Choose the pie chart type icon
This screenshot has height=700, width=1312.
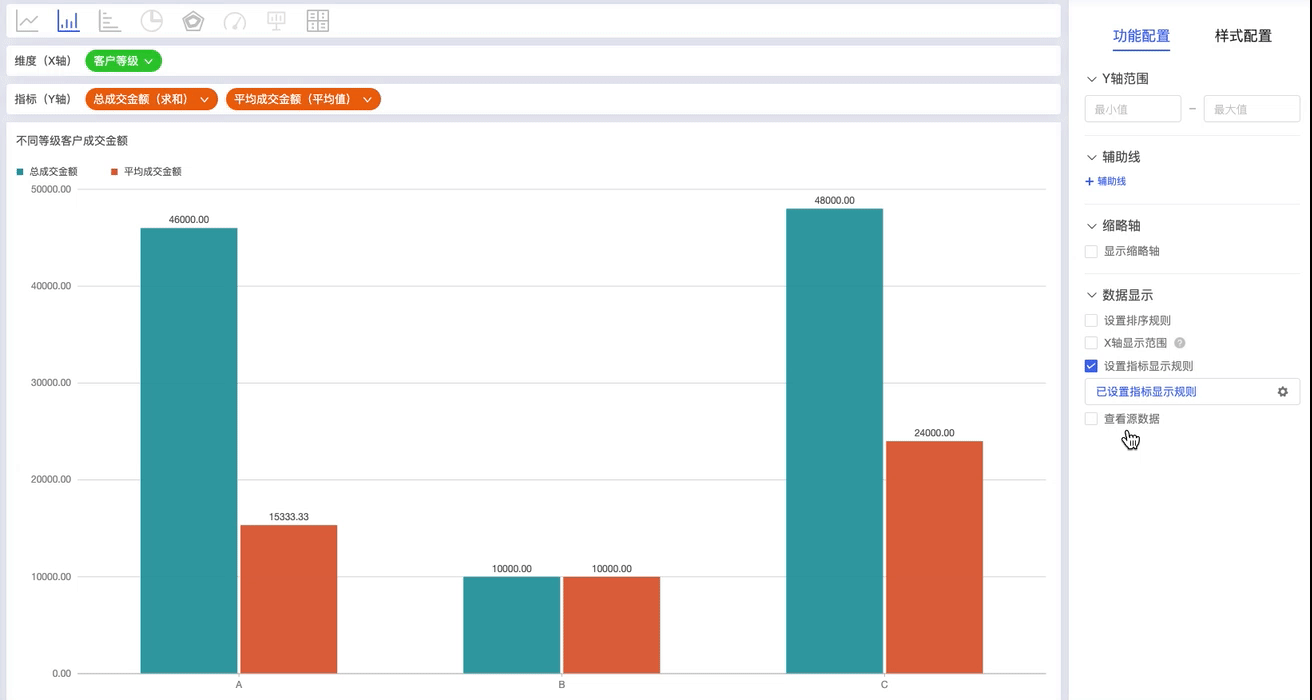click(151, 21)
